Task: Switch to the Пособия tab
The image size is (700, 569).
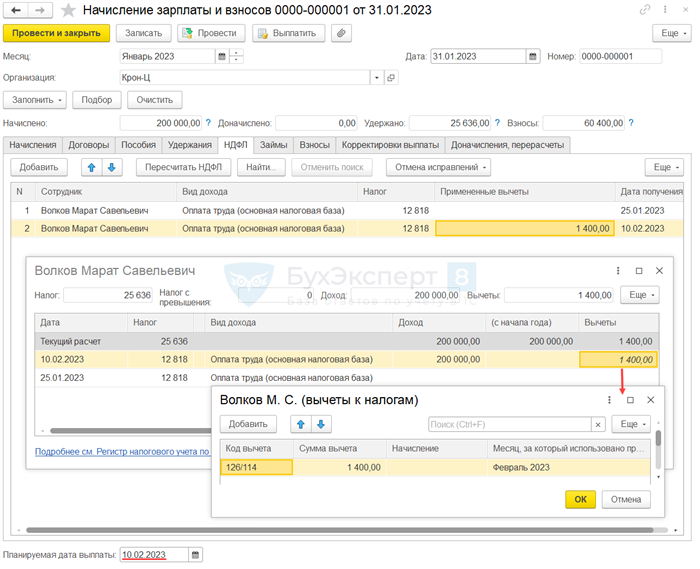Action: (x=138, y=145)
